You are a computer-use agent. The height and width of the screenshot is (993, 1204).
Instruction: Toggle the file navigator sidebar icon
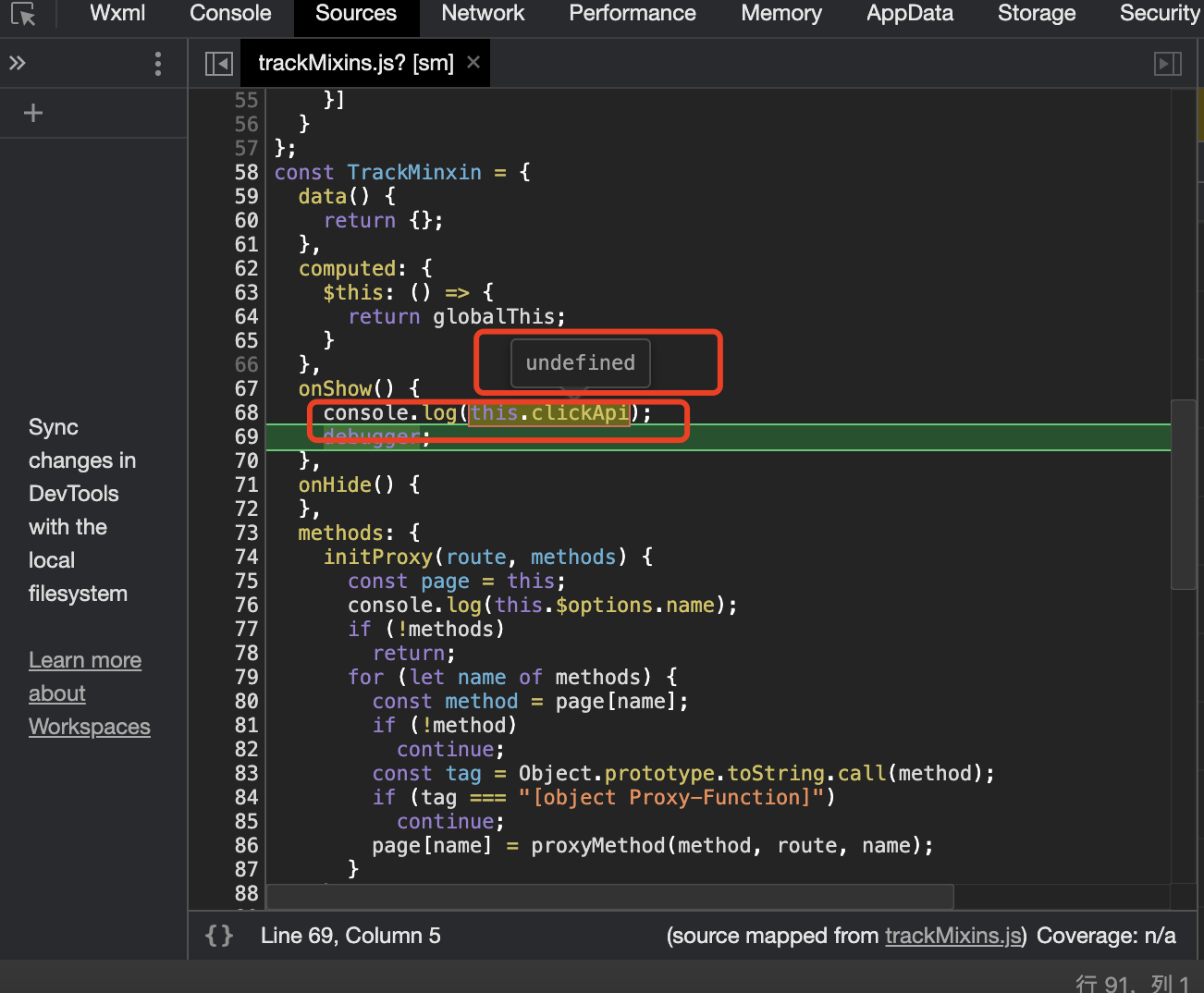(x=219, y=63)
